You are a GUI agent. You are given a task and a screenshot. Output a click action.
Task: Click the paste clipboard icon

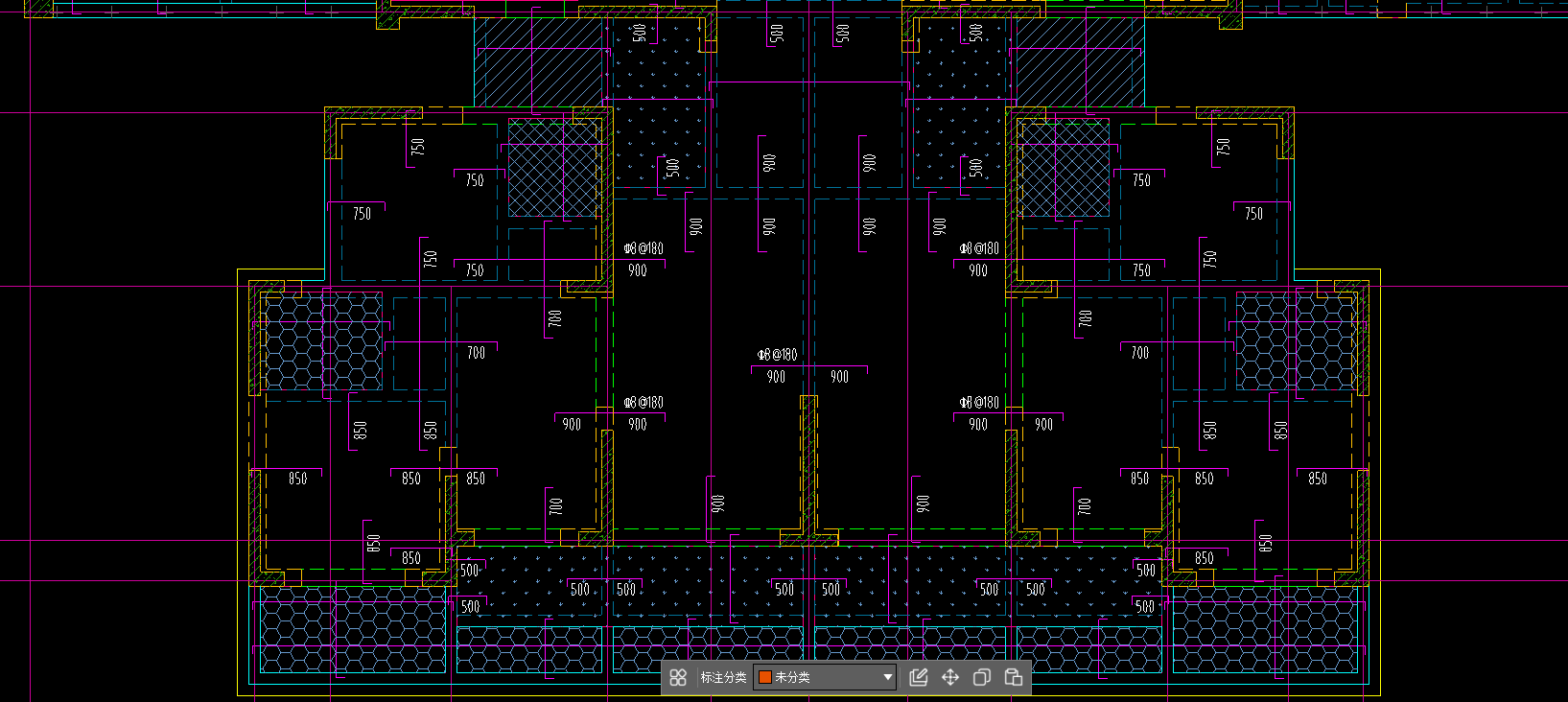pyautogui.click(x=1013, y=678)
